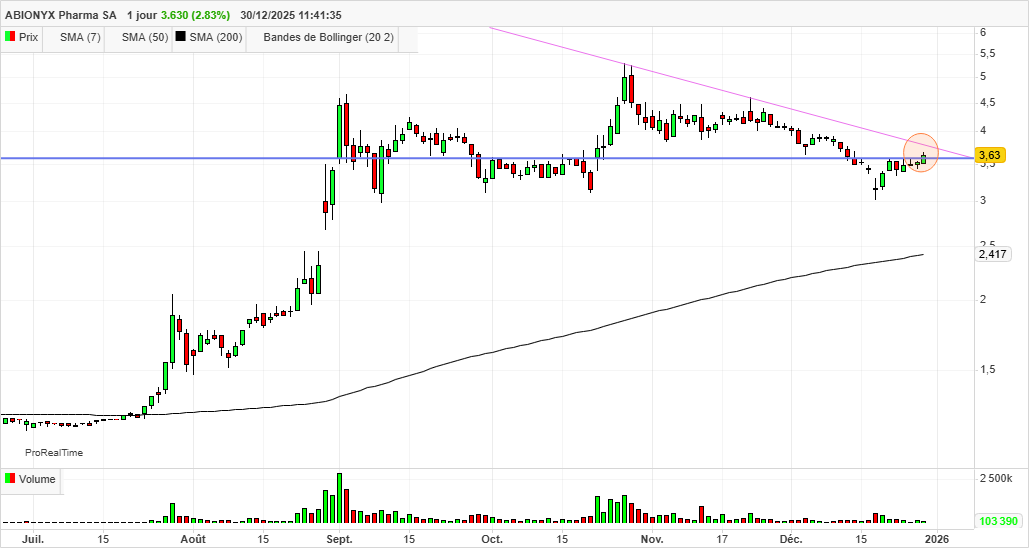The image size is (1029, 548).
Task: Click the 30/12/2025 11:41:35 timestamp
Action: (x=291, y=15)
